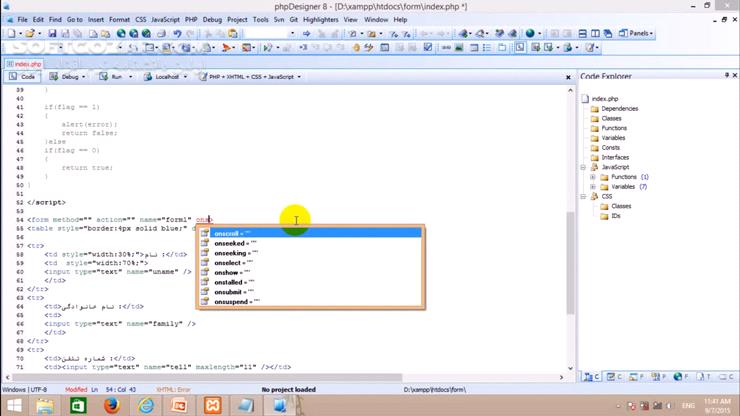Open the Highlighters menu
The image size is (740, 416).
click(x=320, y=20)
